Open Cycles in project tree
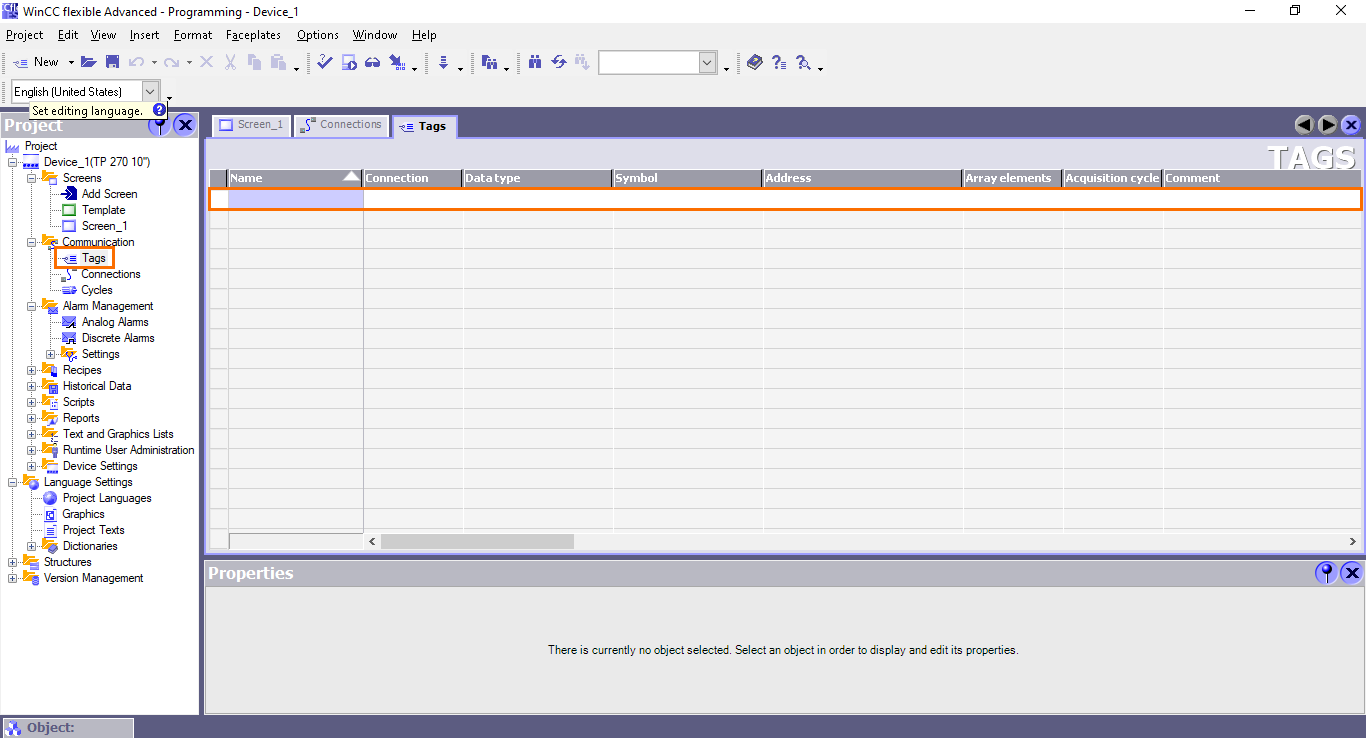1366x738 pixels. click(96, 290)
